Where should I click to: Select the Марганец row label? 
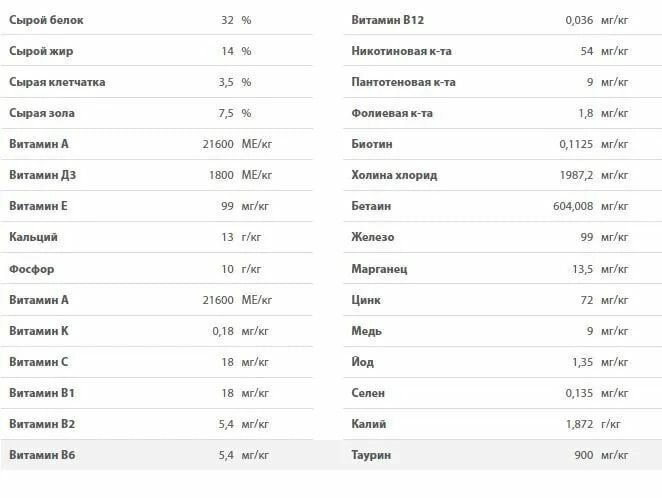380,269
